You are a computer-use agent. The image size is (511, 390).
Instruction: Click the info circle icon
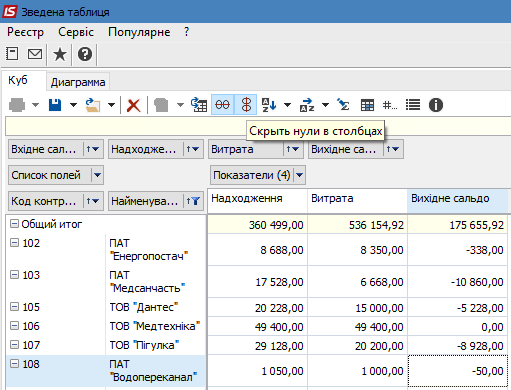click(x=435, y=105)
